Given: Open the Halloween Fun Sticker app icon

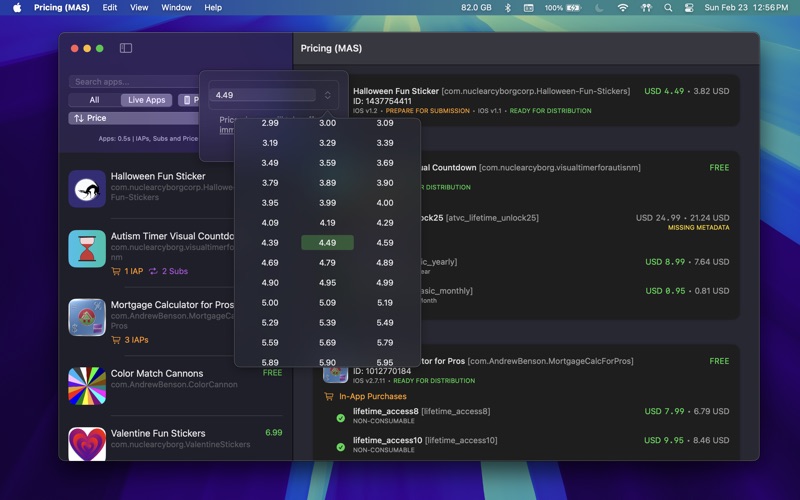Looking at the screenshot, I should [87, 189].
